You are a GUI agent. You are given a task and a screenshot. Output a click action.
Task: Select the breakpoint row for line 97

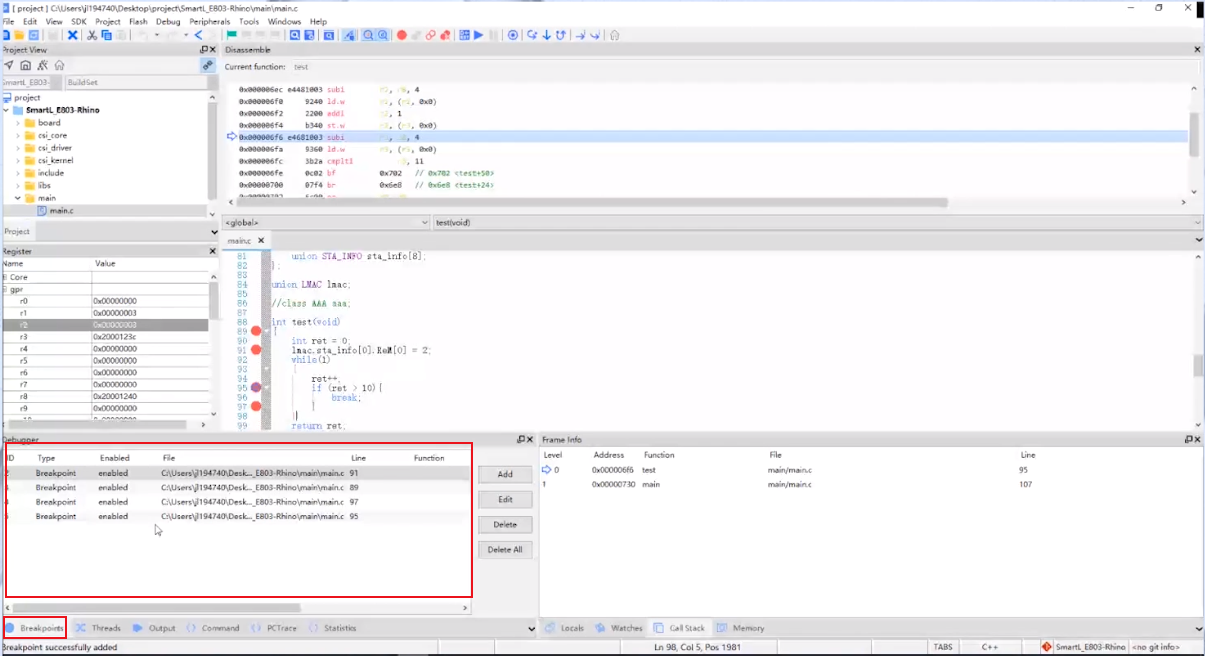tap(238, 502)
